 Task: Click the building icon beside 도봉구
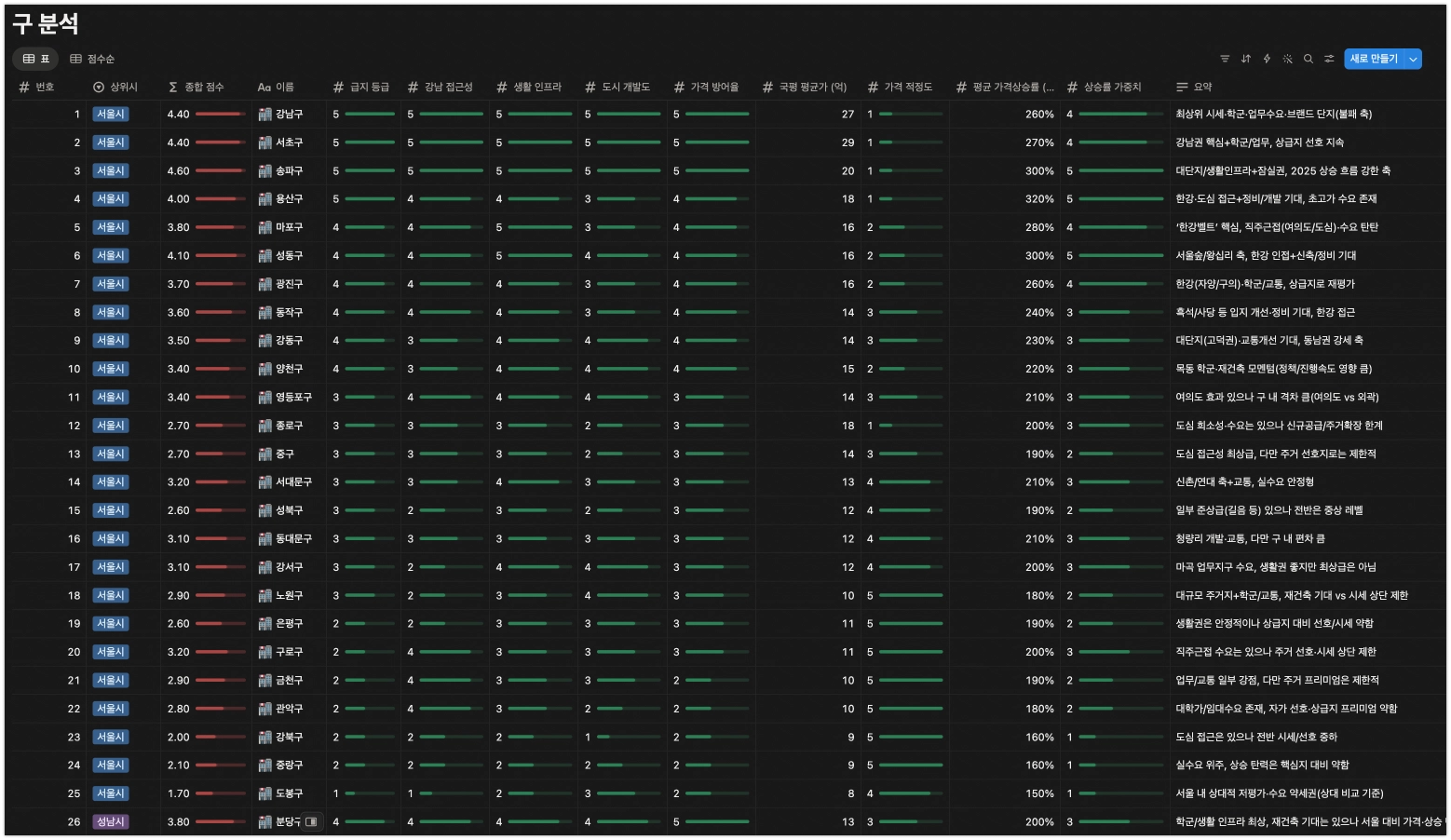[x=264, y=794]
